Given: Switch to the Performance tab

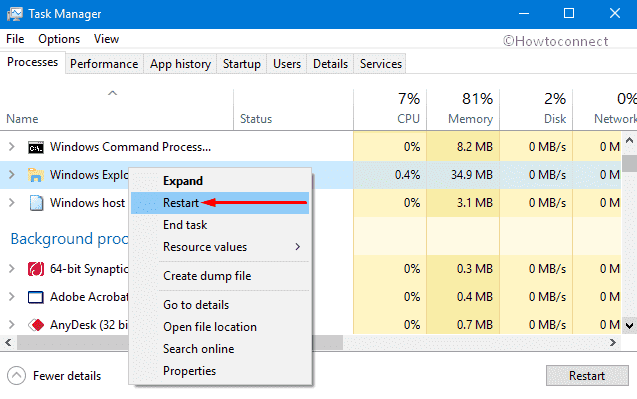Looking at the screenshot, I should tap(104, 64).
